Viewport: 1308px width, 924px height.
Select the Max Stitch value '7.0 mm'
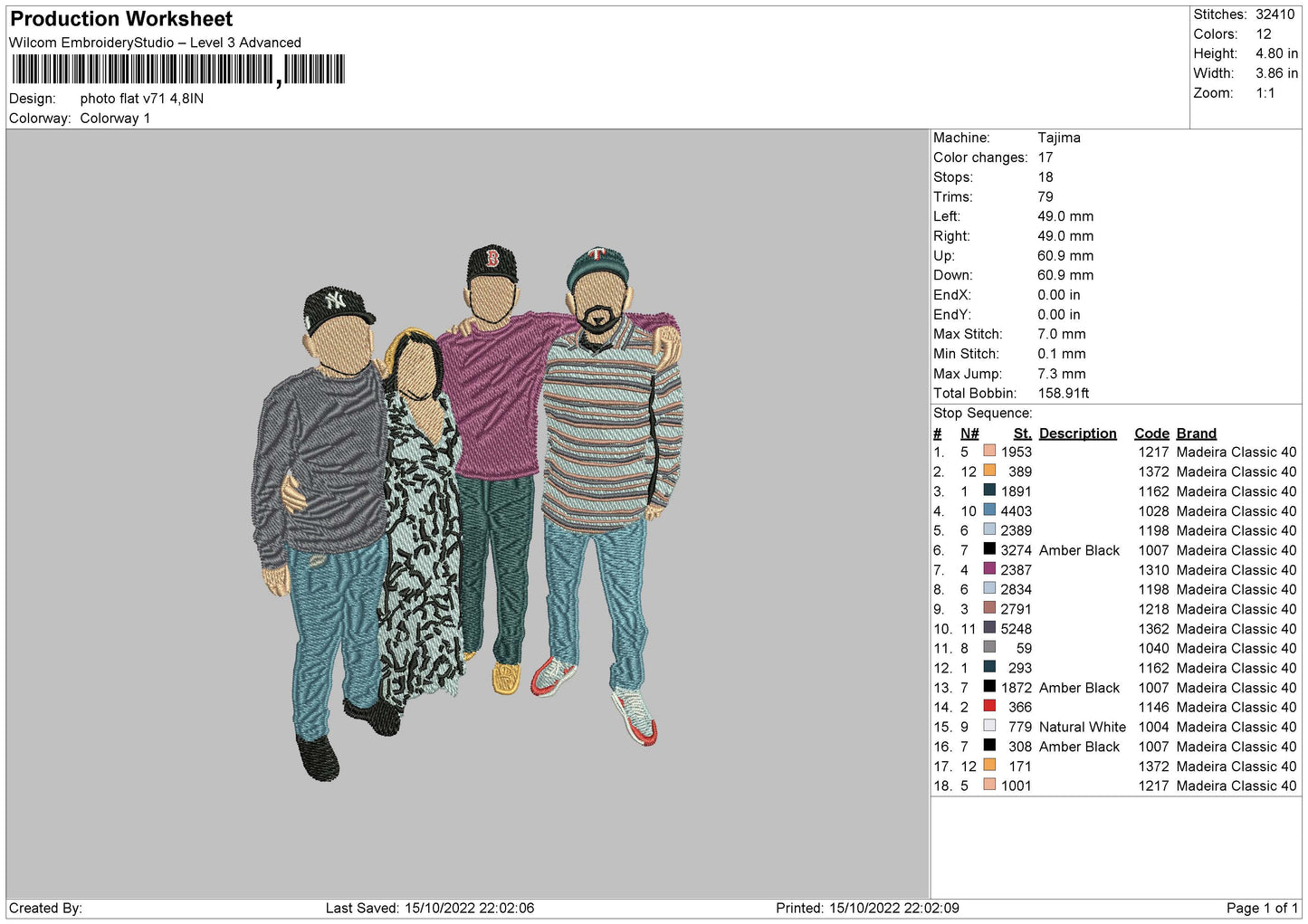pos(1062,334)
